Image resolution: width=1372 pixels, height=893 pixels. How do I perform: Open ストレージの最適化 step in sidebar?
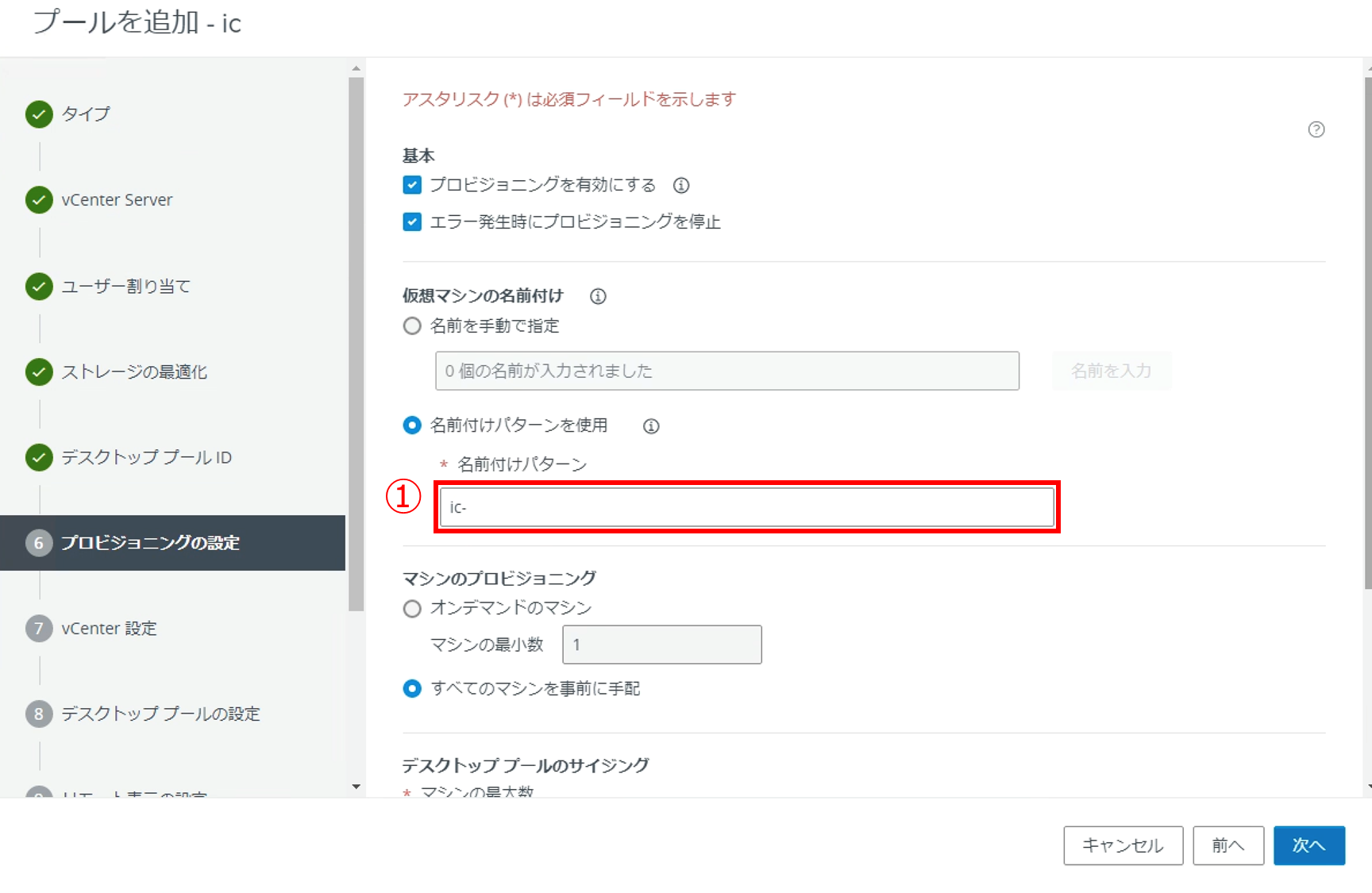tap(133, 372)
